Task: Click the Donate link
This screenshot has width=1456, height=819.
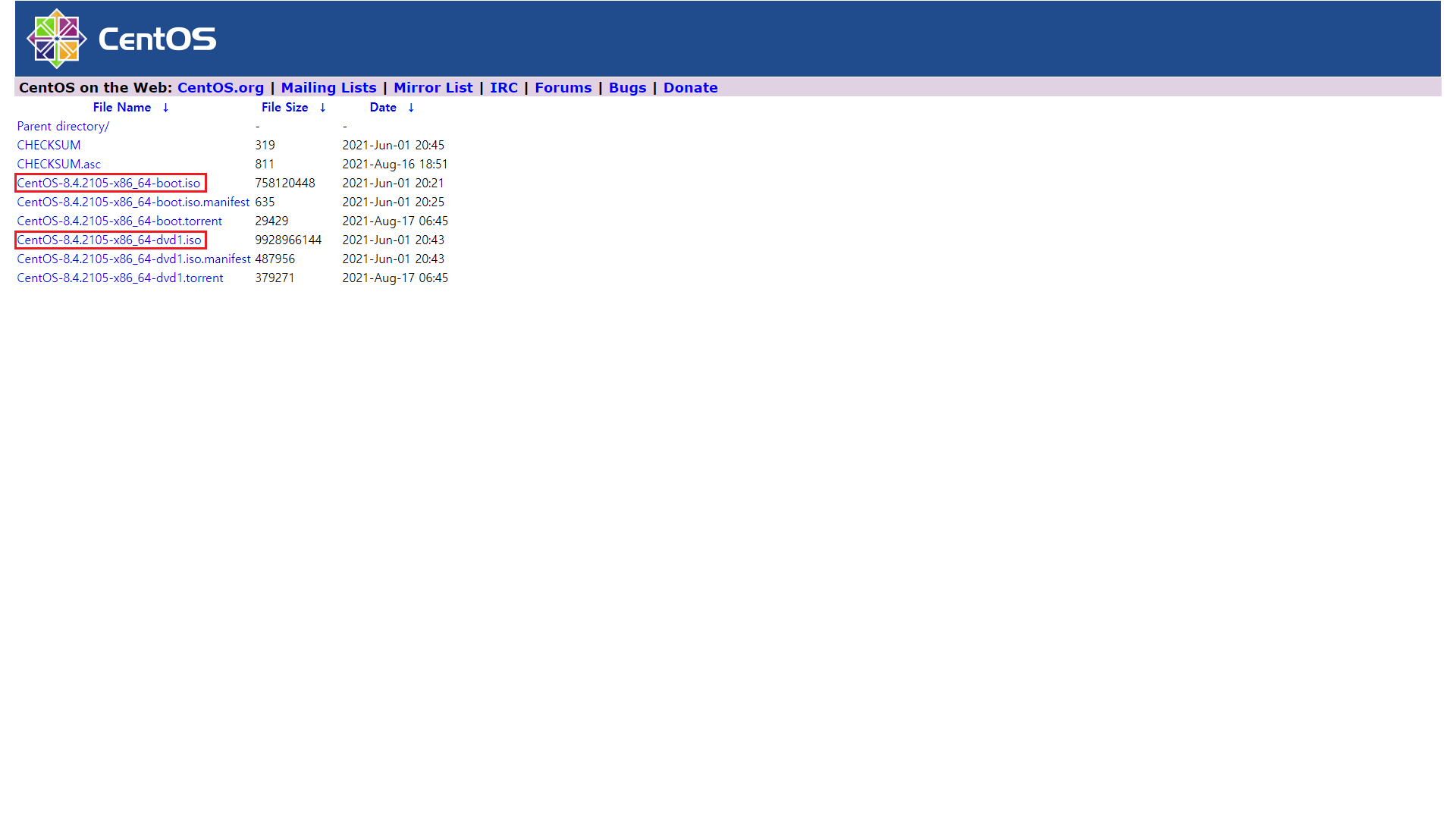Action: click(x=690, y=88)
